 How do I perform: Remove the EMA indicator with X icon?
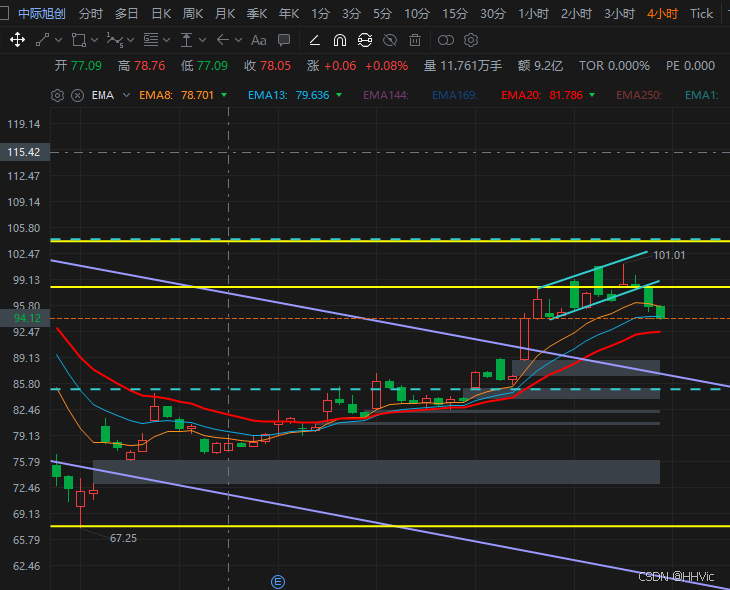coord(77,95)
